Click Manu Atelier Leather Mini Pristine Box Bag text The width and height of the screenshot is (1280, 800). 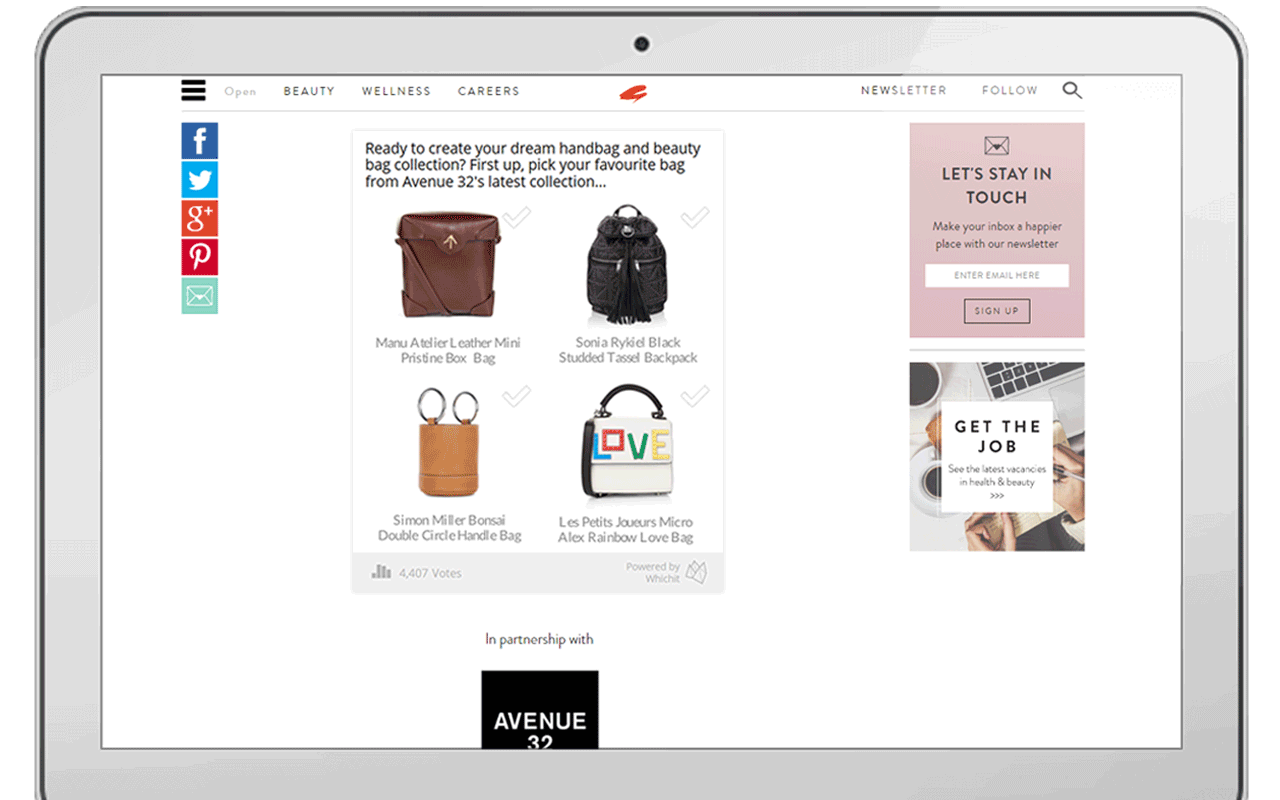pyautogui.click(x=448, y=350)
